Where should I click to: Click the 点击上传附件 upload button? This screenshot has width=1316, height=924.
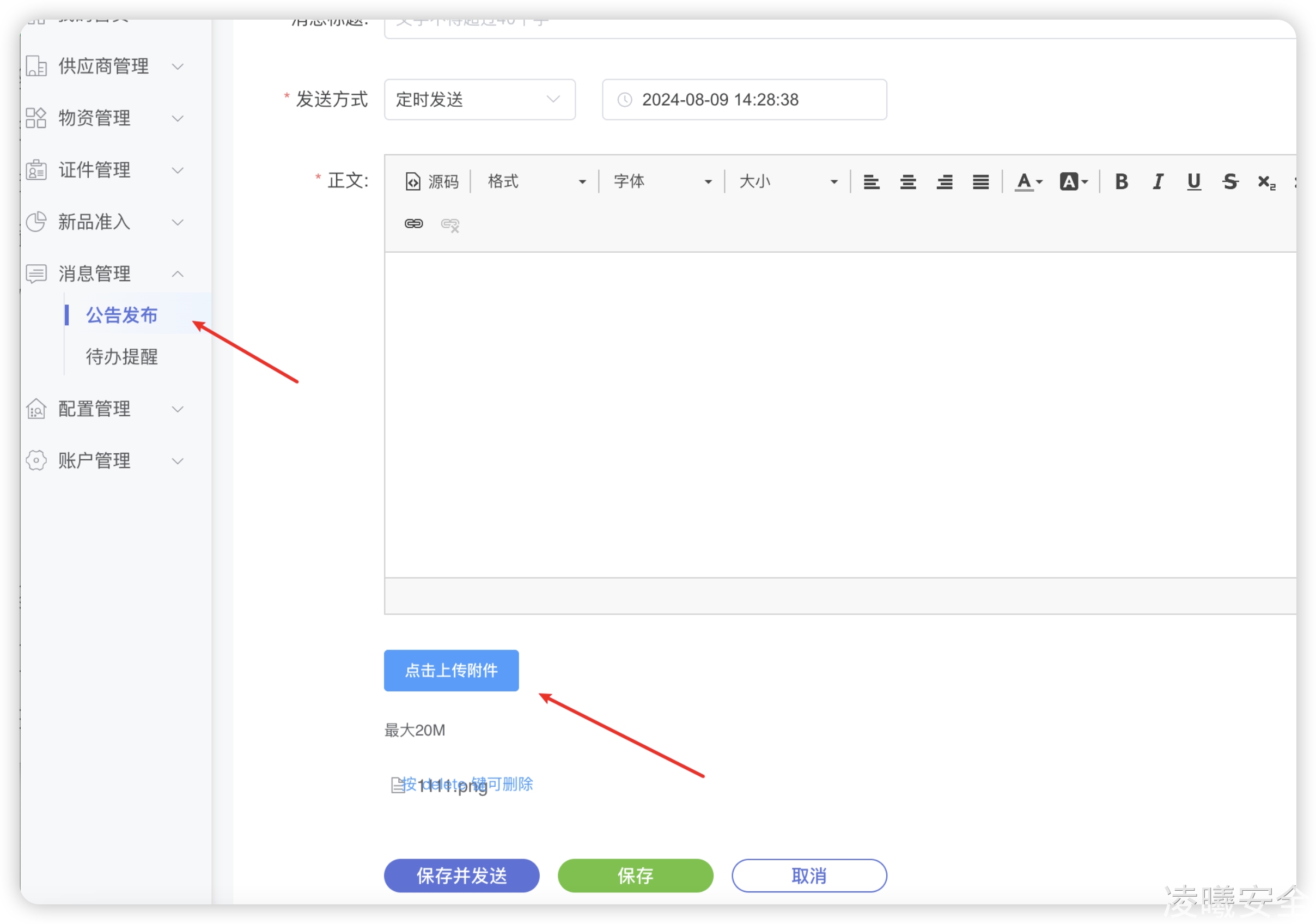[451, 670]
